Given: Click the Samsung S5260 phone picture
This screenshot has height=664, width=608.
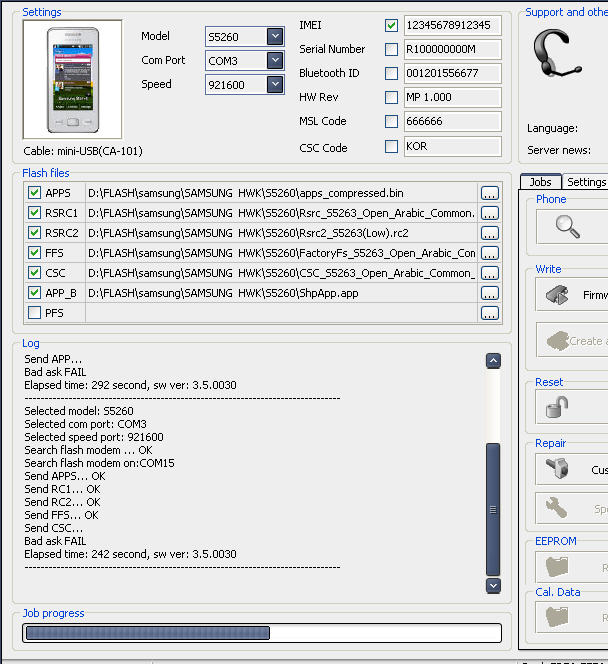Looking at the screenshot, I should [x=72, y=80].
